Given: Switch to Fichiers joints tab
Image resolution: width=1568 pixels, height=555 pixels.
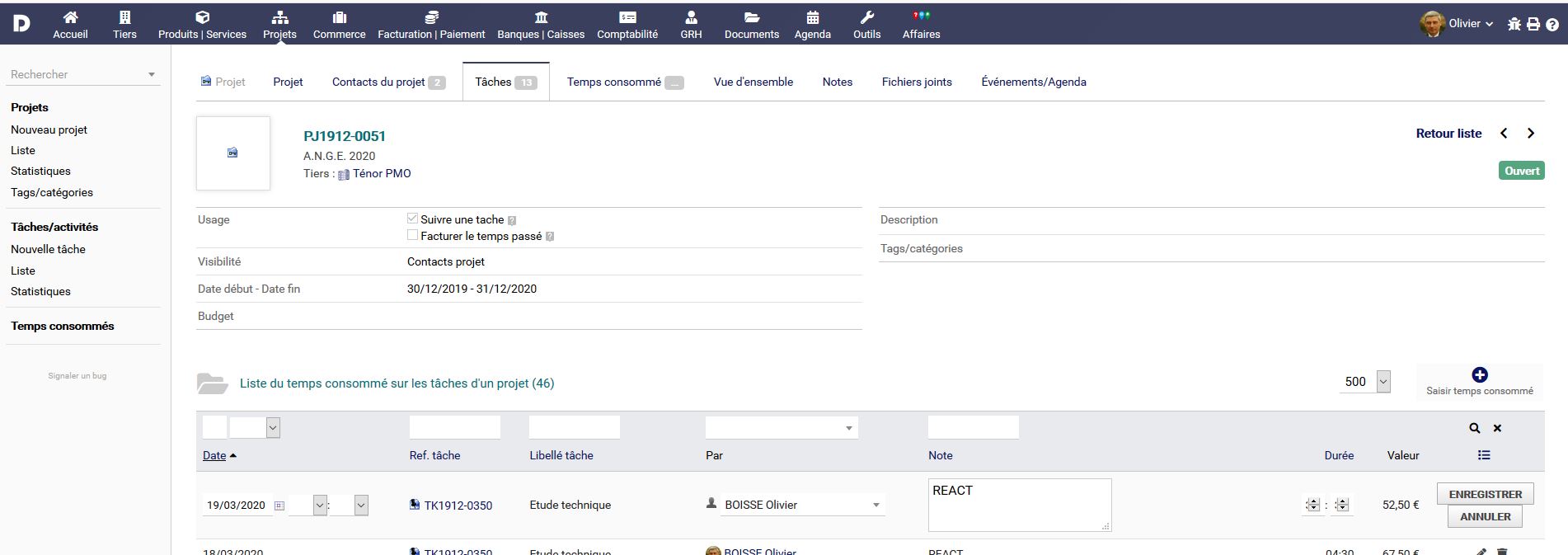Looking at the screenshot, I should (917, 82).
